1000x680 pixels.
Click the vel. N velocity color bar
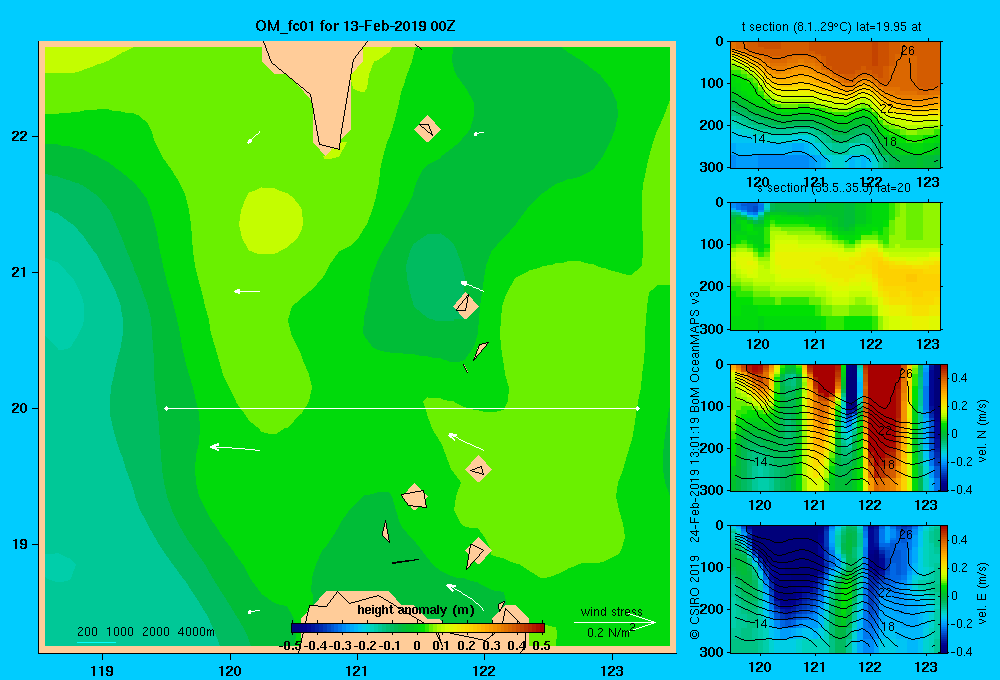(945, 427)
